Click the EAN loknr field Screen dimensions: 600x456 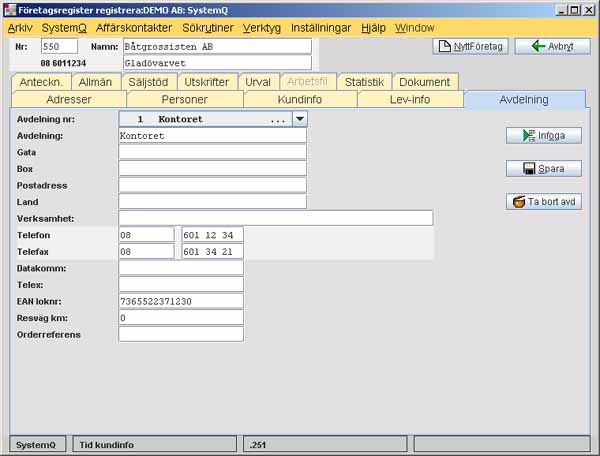point(181,301)
